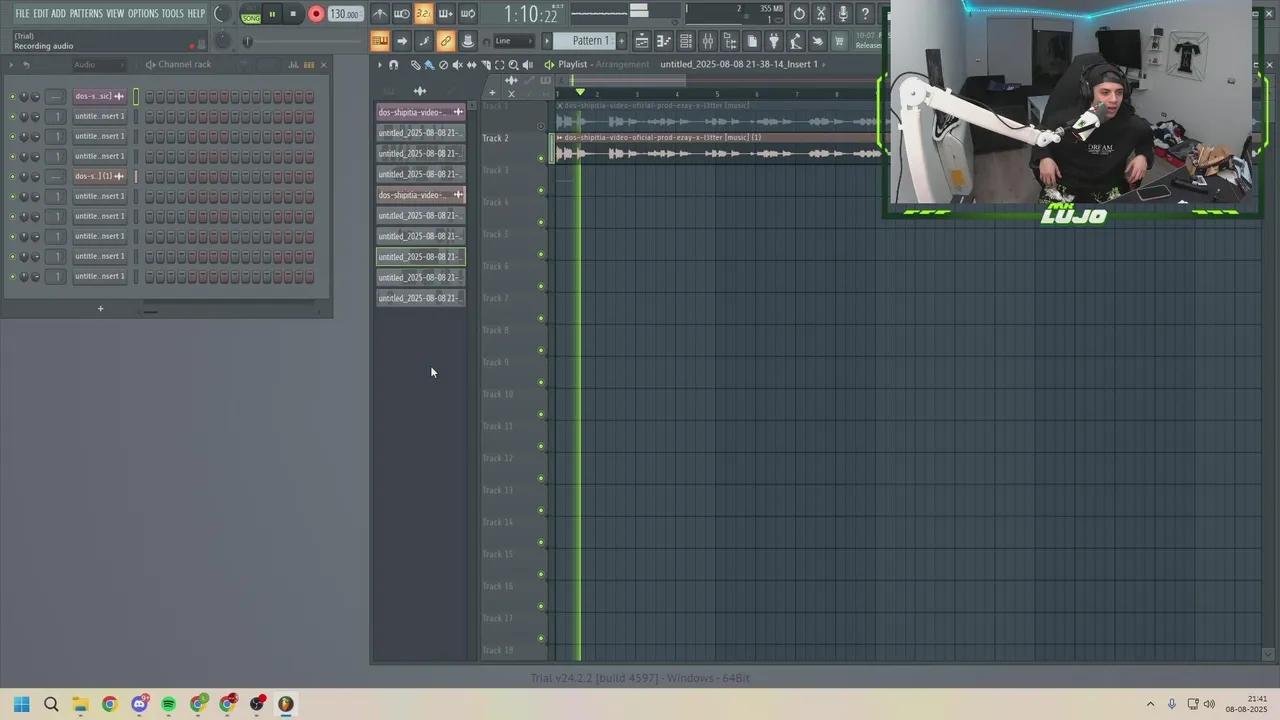Screen dimensions: 1280x720
Task: Select the playlist zoom magnifier tool
Action: (x=513, y=65)
